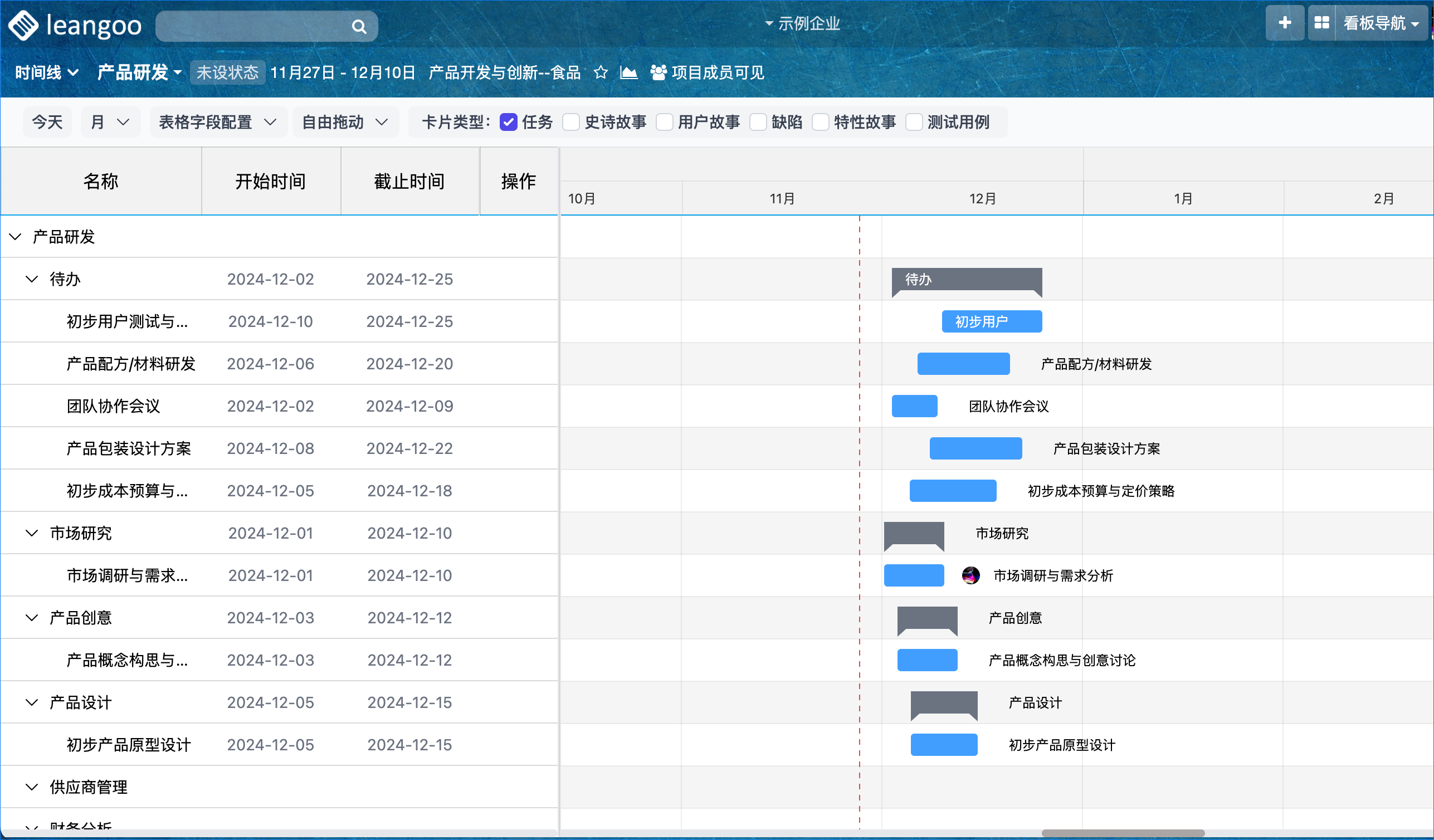The height and width of the screenshot is (840, 1434).
Task: Click the project members visibility icon
Action: [x=659, y=72]
